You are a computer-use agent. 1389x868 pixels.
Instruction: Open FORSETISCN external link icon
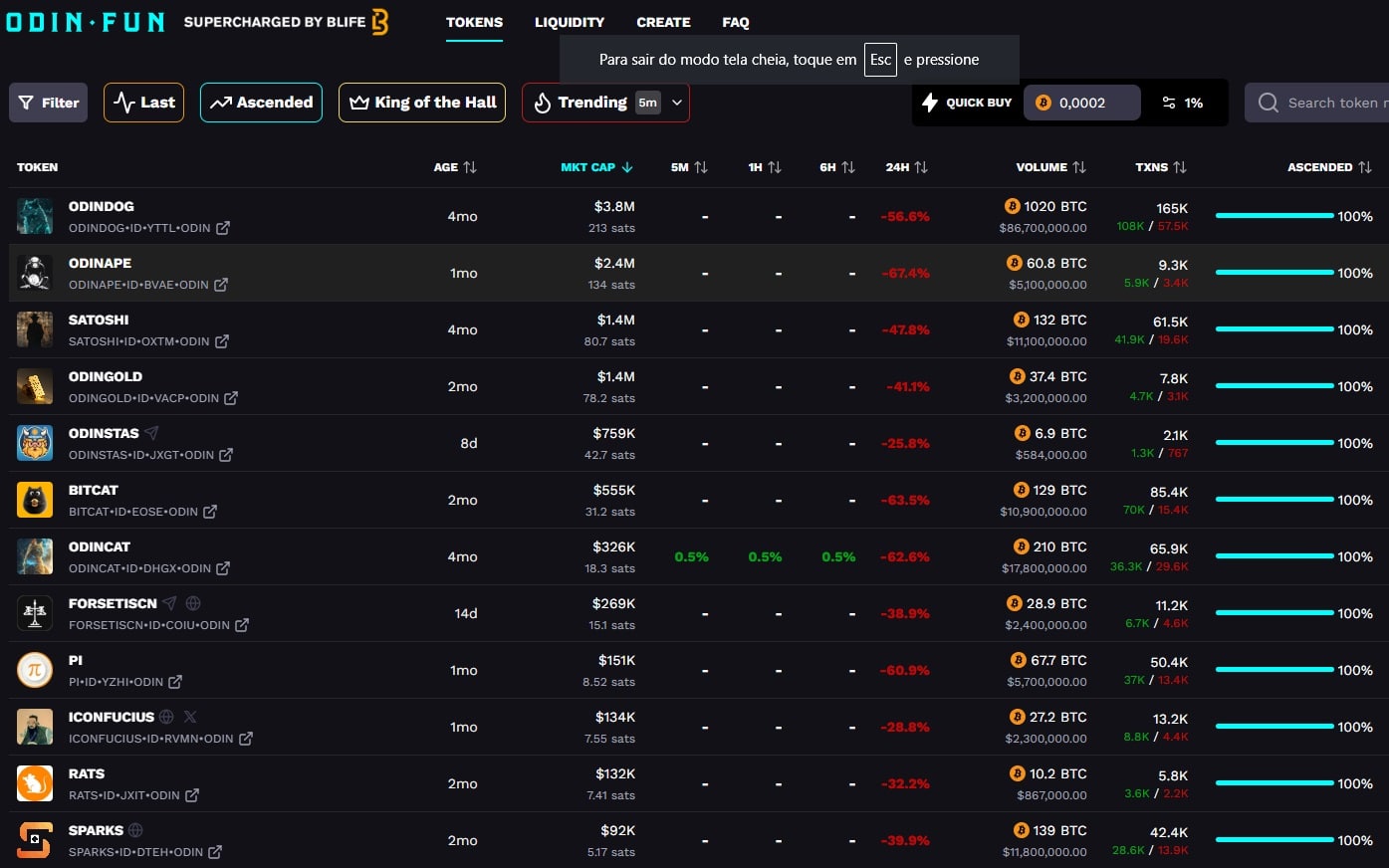tap(242, 625)
